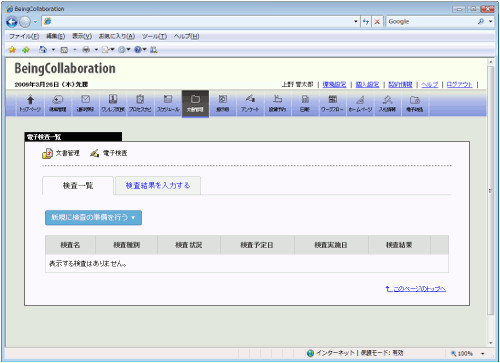The image size is (500, 363).
Task: Click the red Stop loading icon
Action: coord(377,22)
